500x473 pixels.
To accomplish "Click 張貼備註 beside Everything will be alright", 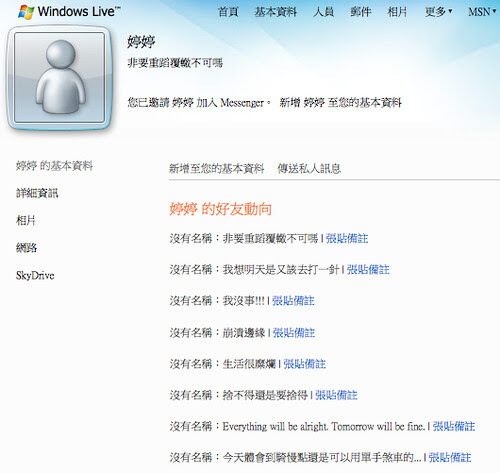I will pyautogui.click(x=454, y=426).
